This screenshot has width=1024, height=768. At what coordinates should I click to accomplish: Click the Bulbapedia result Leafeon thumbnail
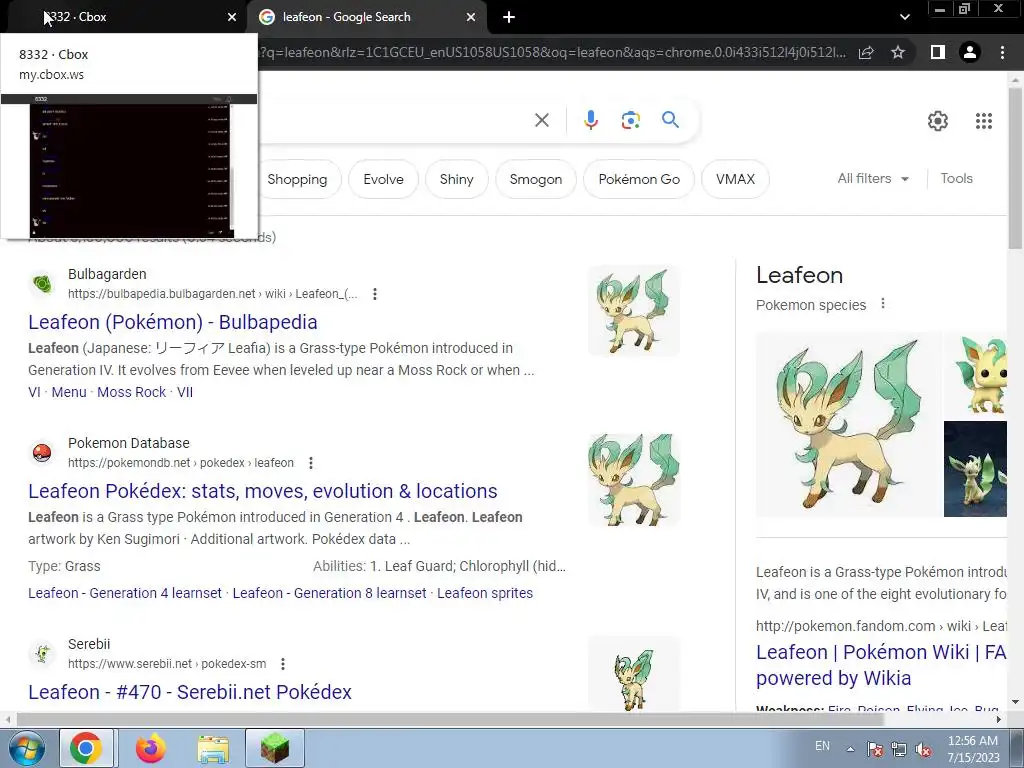pyautogui.click(x=634, y=311)
